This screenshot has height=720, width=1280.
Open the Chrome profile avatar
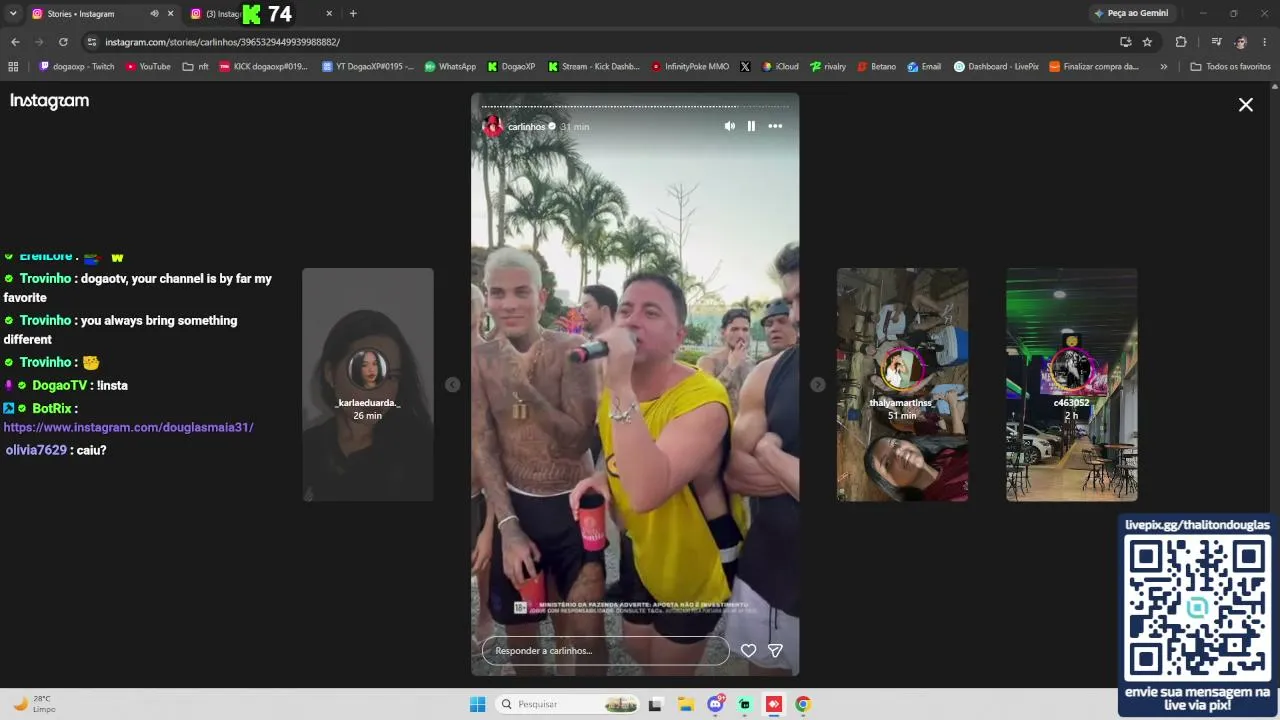click(1241, 42)
